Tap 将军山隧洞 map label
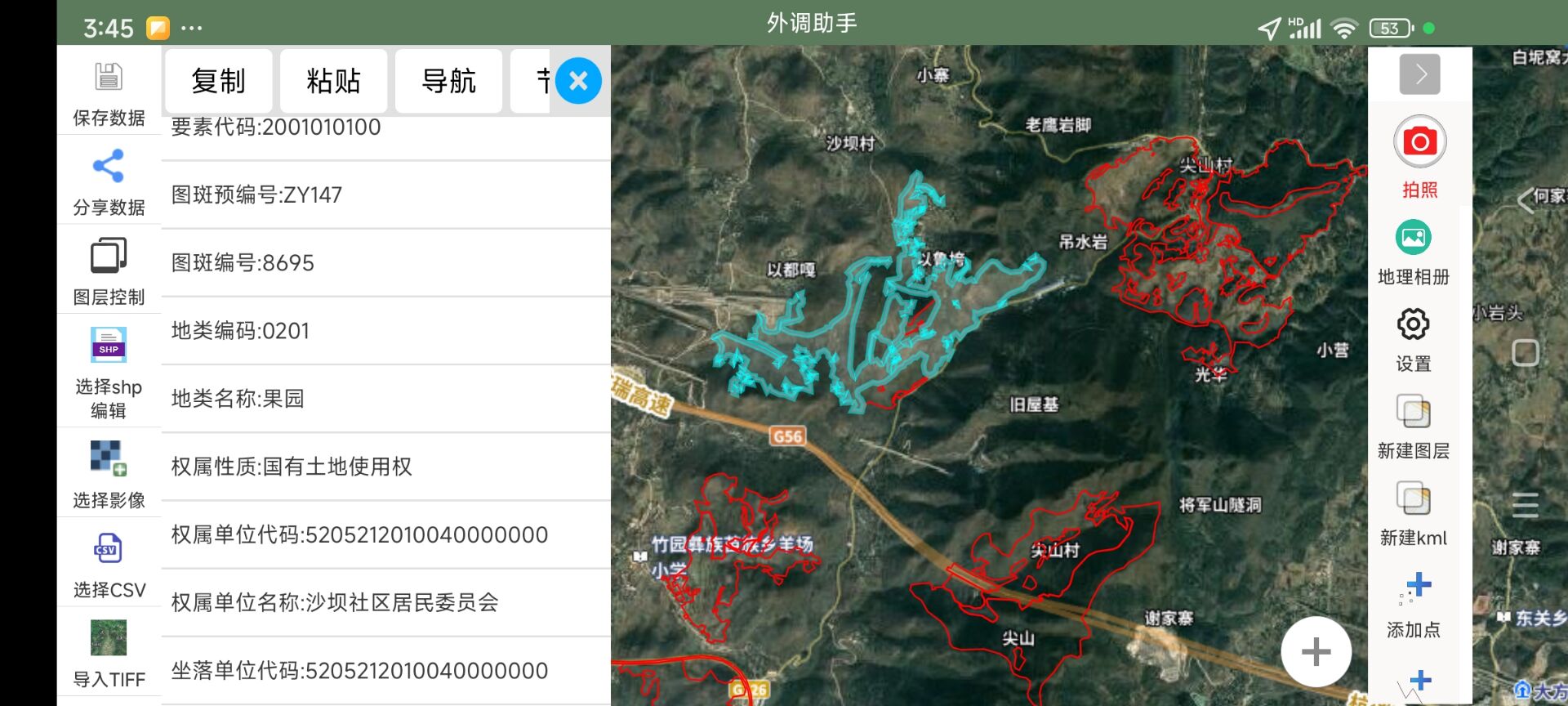This screenshot has width=1568, height=706. [1220, 505]
